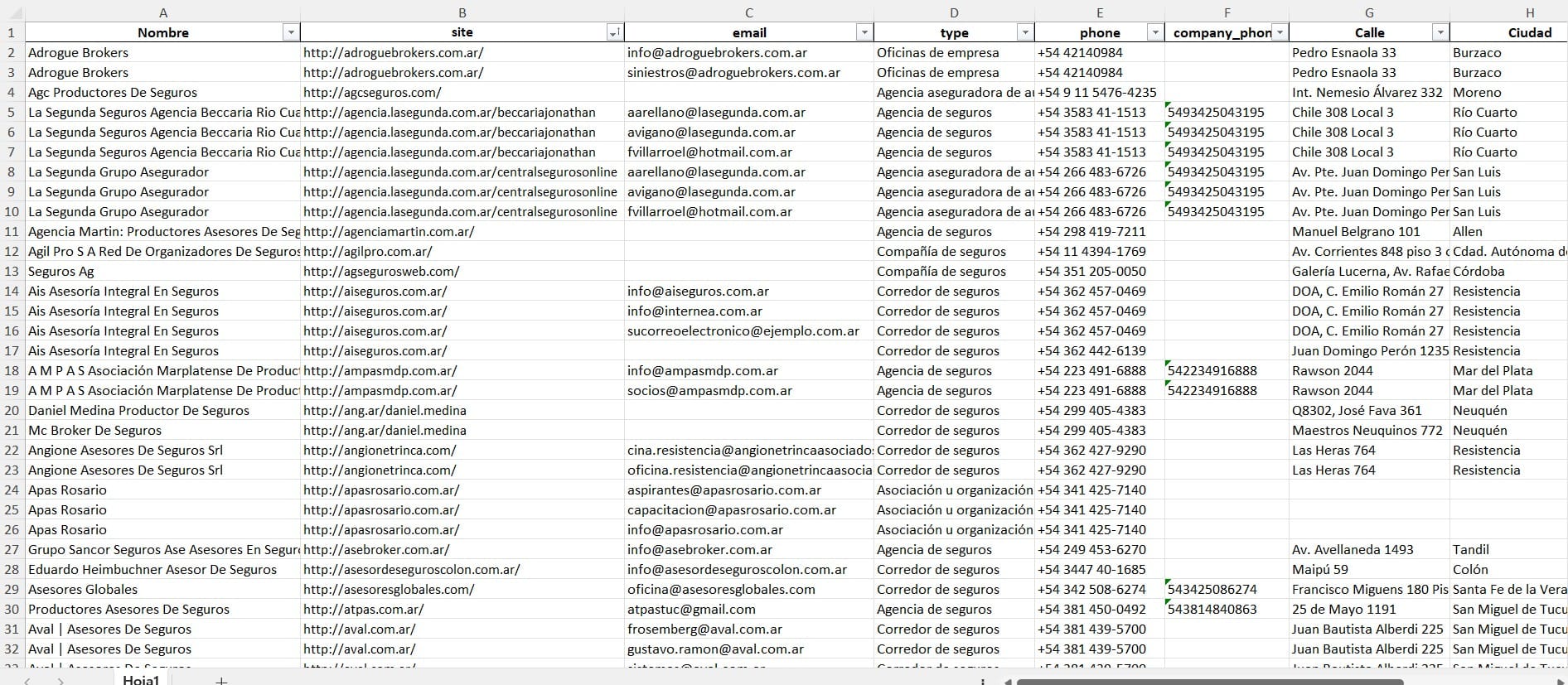Select the Tandil city cell
The image size is (1568, 685).
(1509, 549)
